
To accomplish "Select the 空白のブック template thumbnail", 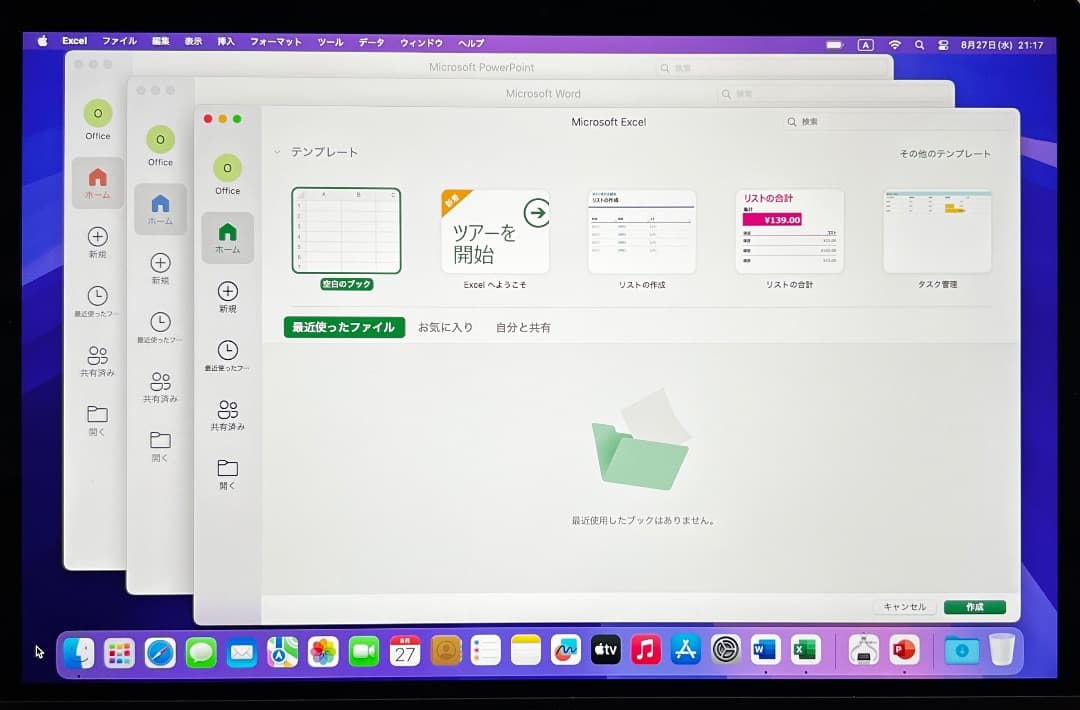I will tap(346, 230).
